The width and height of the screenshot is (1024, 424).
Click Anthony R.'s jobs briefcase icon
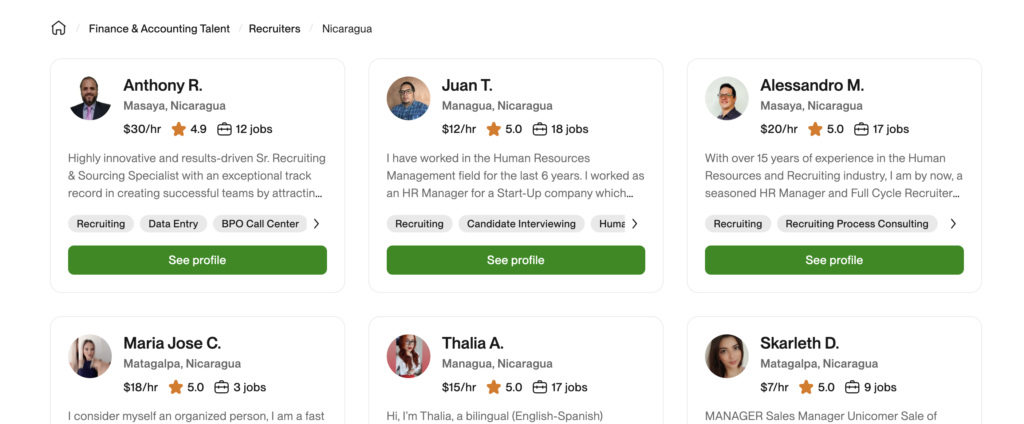[x=225, y=129]
